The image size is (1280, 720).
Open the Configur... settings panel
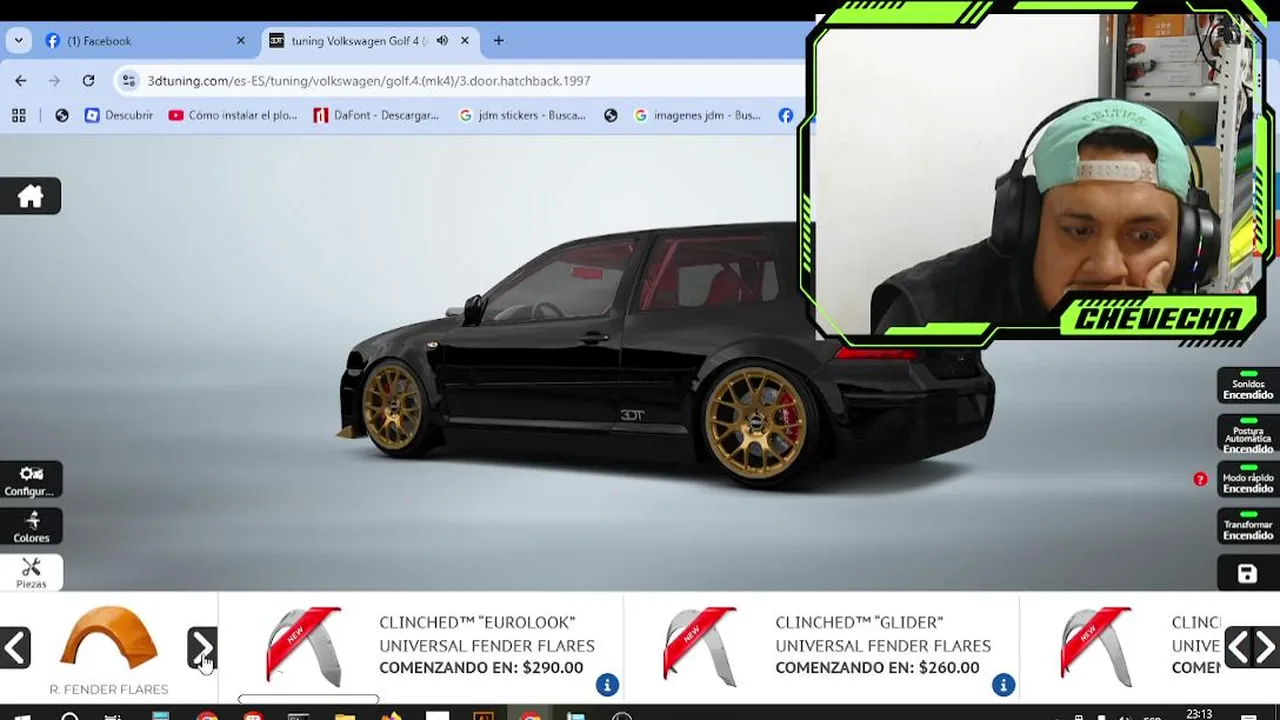coord(30,480)
